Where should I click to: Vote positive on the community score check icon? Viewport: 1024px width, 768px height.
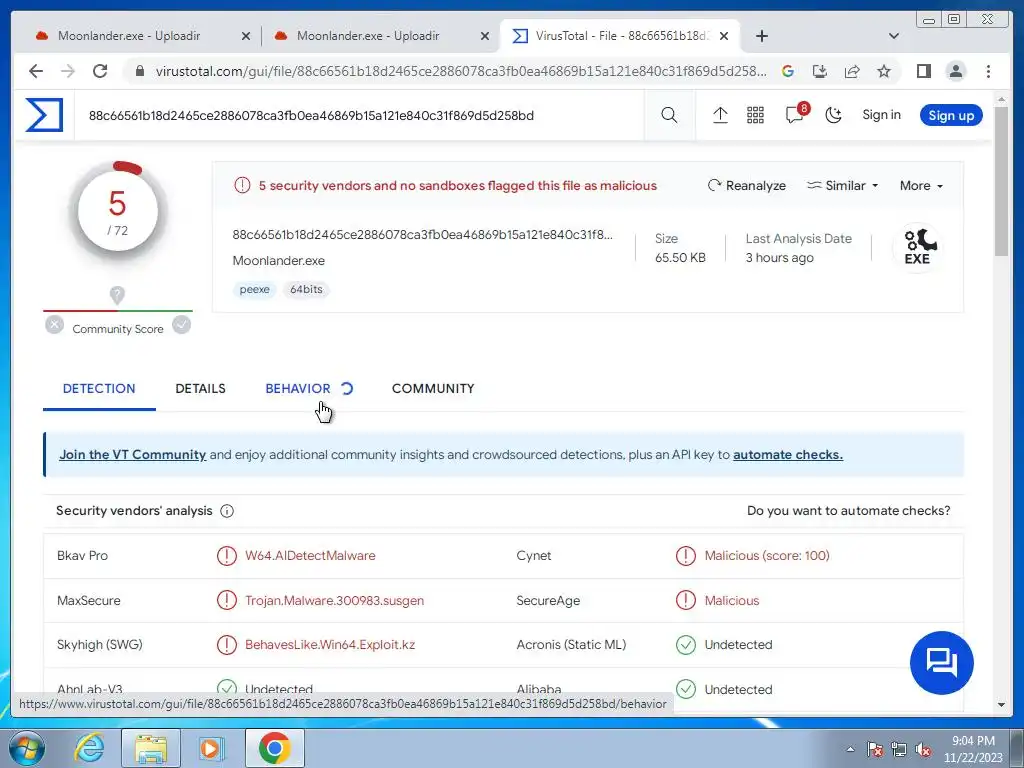[182, 325]
